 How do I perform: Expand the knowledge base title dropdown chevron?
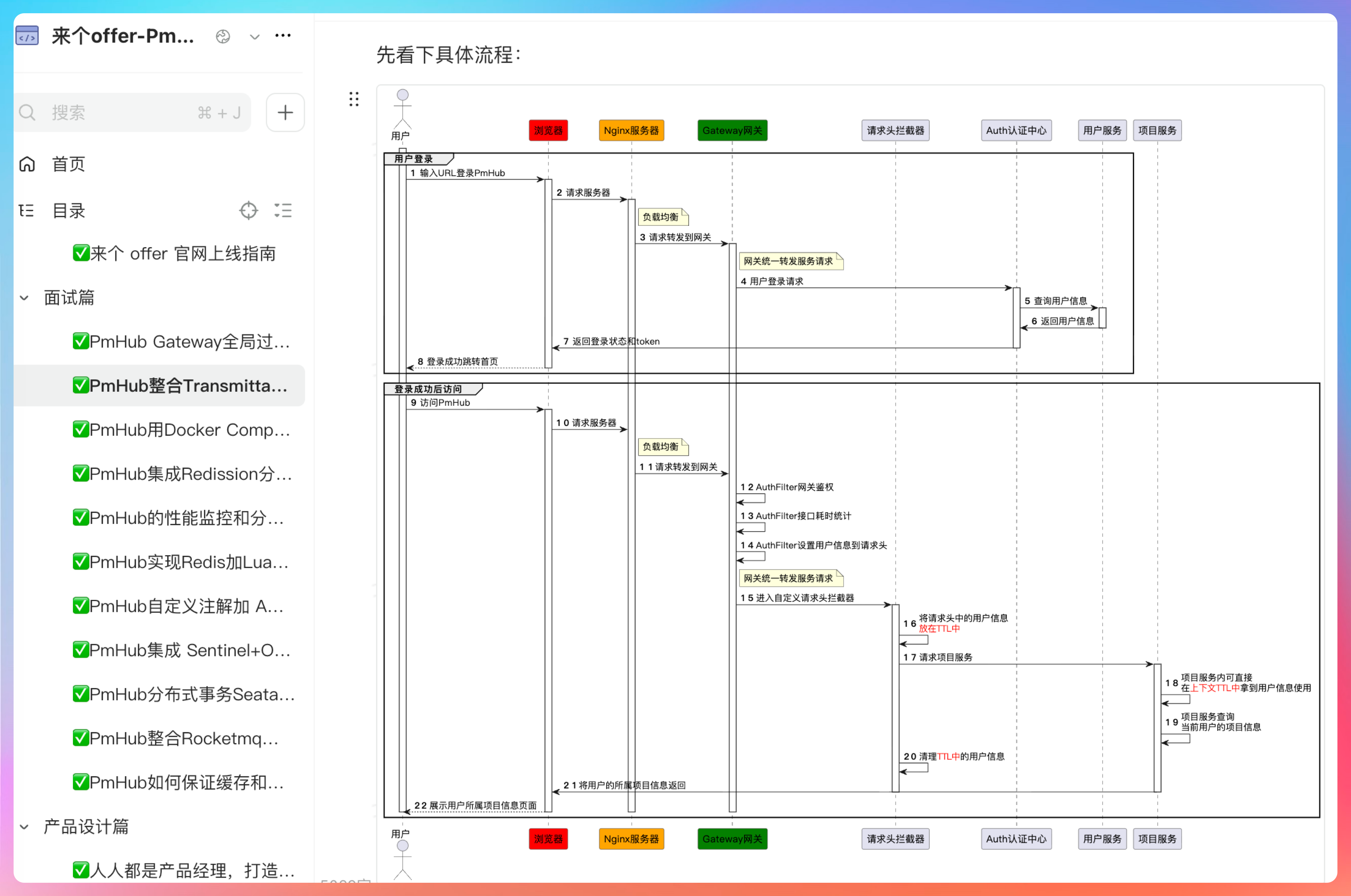tap(255, 37)
